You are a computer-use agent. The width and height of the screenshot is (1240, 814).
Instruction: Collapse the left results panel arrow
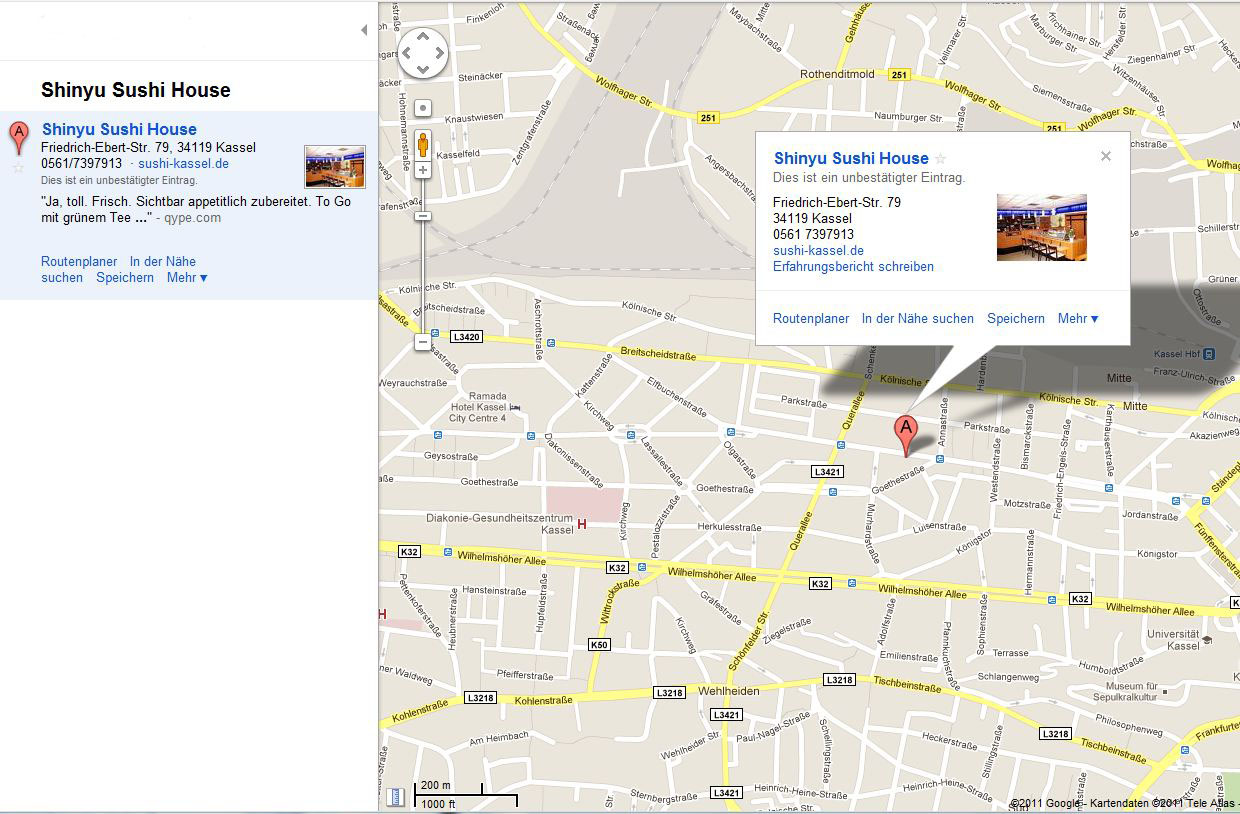tap(364, 30)
